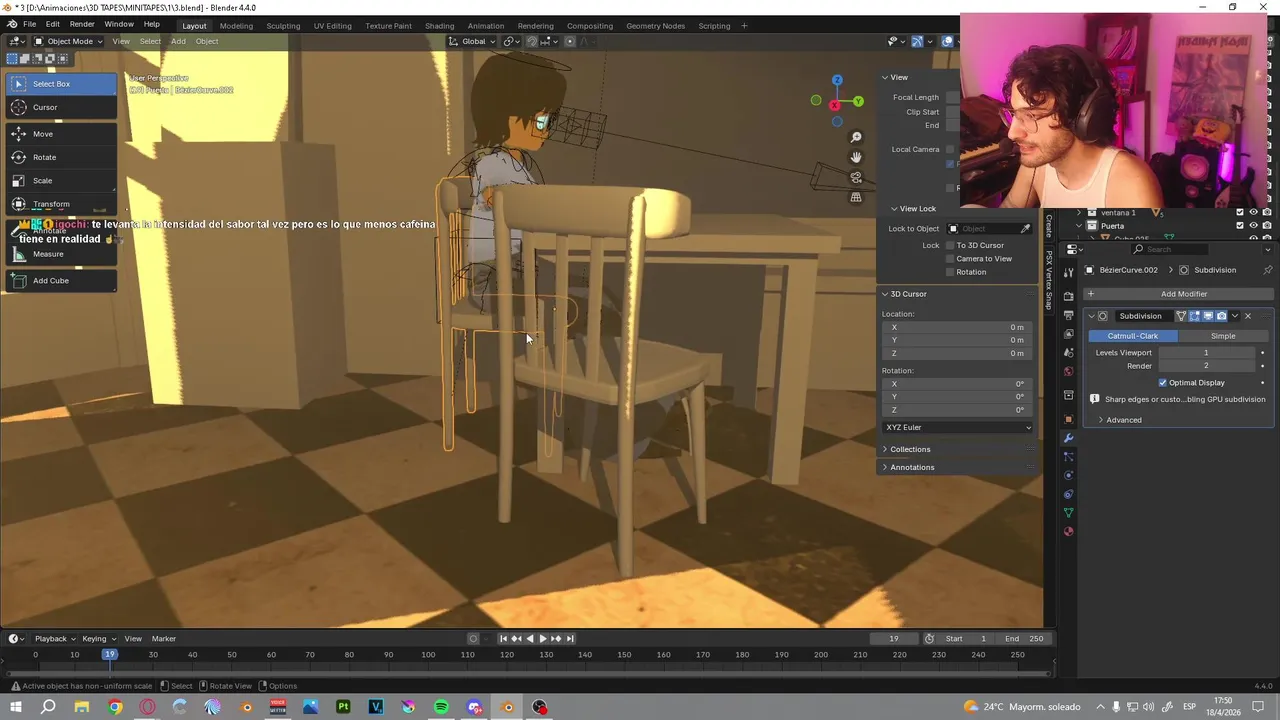
Task: Expand the Annotations panel
Action: pos(911,468)
